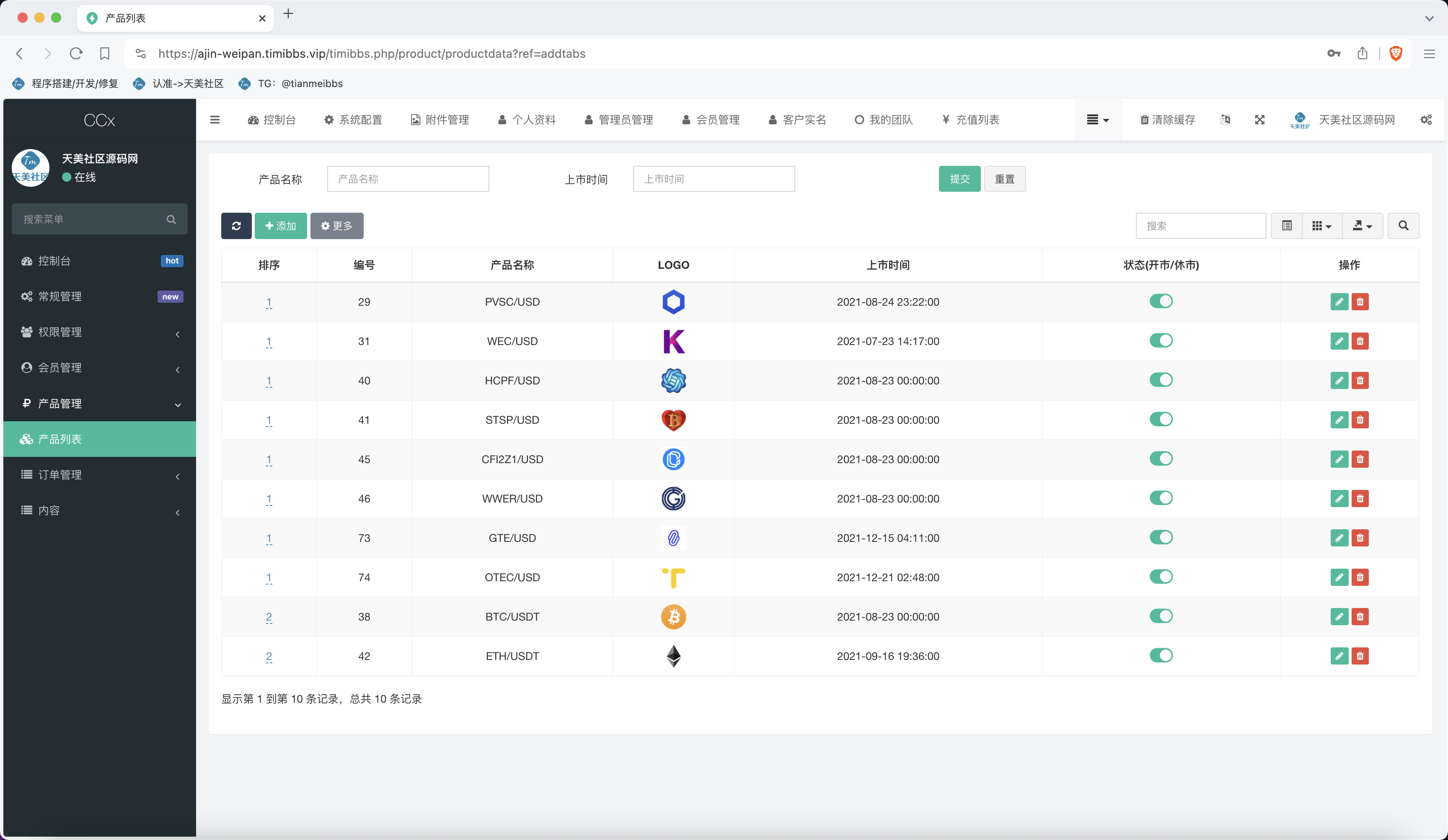Delete the PVSC/USD product row

tap(1360, 301)
